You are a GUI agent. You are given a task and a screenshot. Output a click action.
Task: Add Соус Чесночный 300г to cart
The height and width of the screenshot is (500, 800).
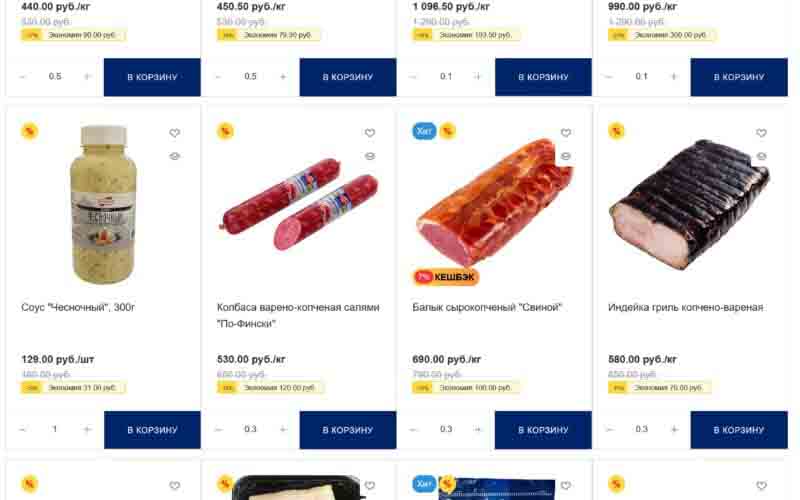point(152,430)
